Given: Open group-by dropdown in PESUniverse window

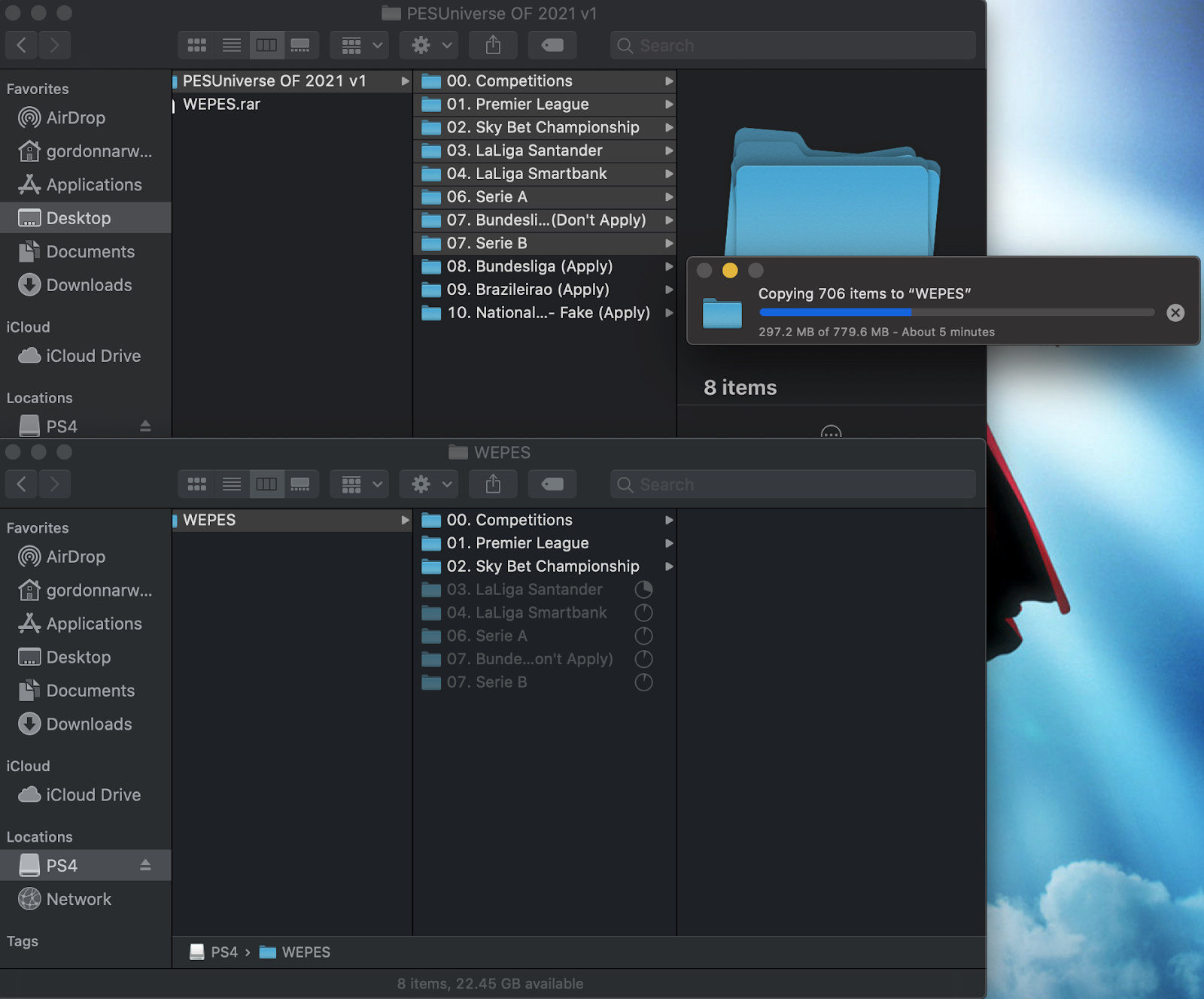Looking at the screenshot, I should point(360,45).
